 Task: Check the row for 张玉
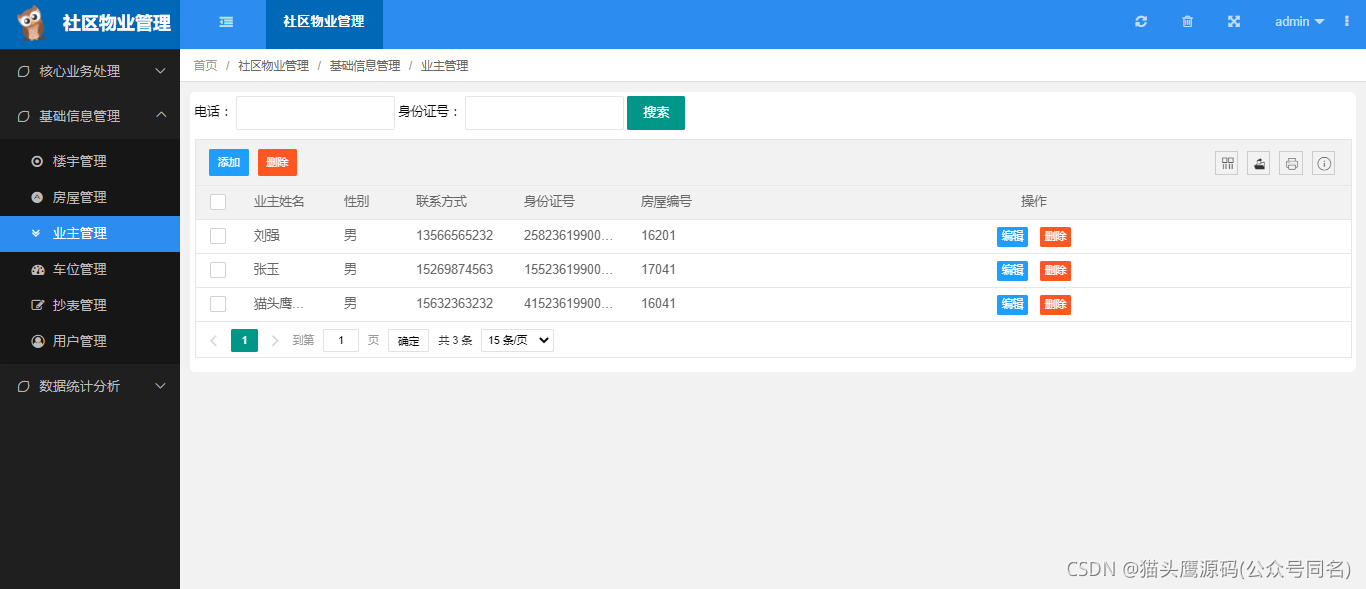[x=218, y=270]
